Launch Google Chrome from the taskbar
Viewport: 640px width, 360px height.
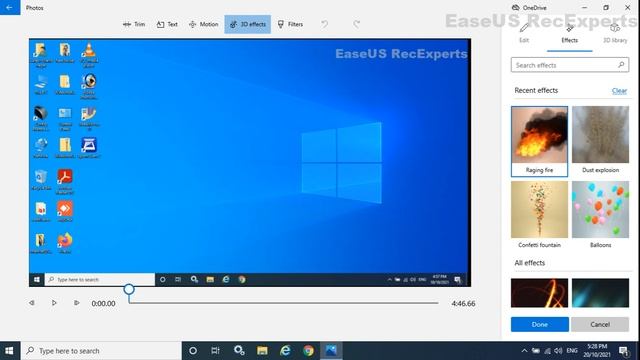308,351
